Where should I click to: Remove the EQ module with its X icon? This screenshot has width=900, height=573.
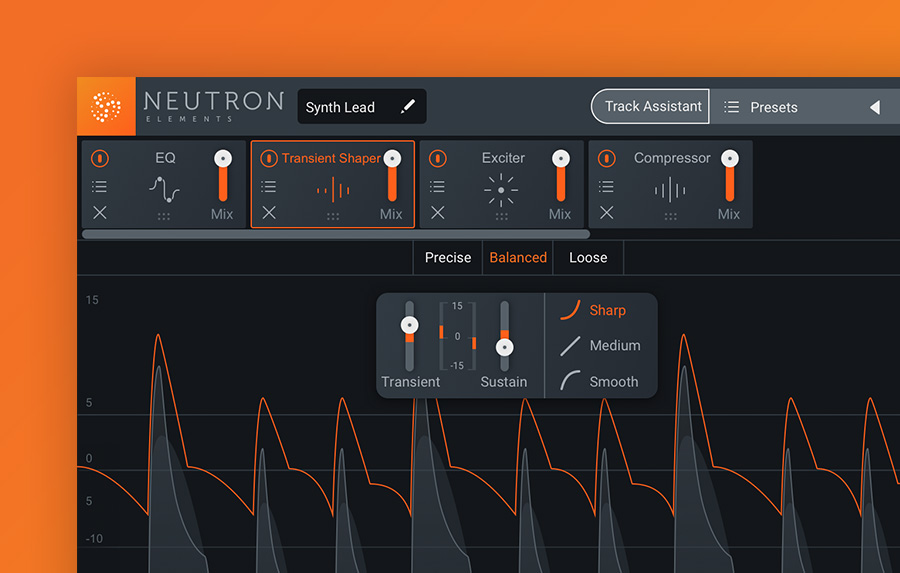pyautogui.click(x=100, y=212)
